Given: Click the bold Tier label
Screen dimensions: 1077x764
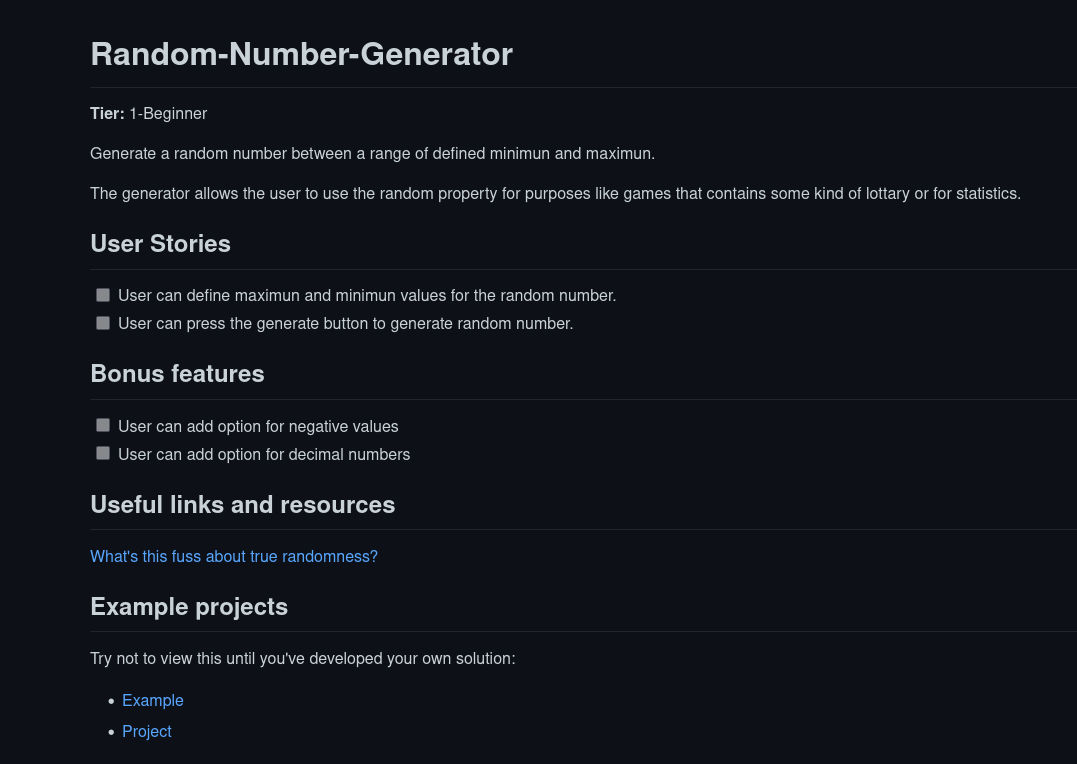Looking at the screenshot, I should (x=107, y=113).
